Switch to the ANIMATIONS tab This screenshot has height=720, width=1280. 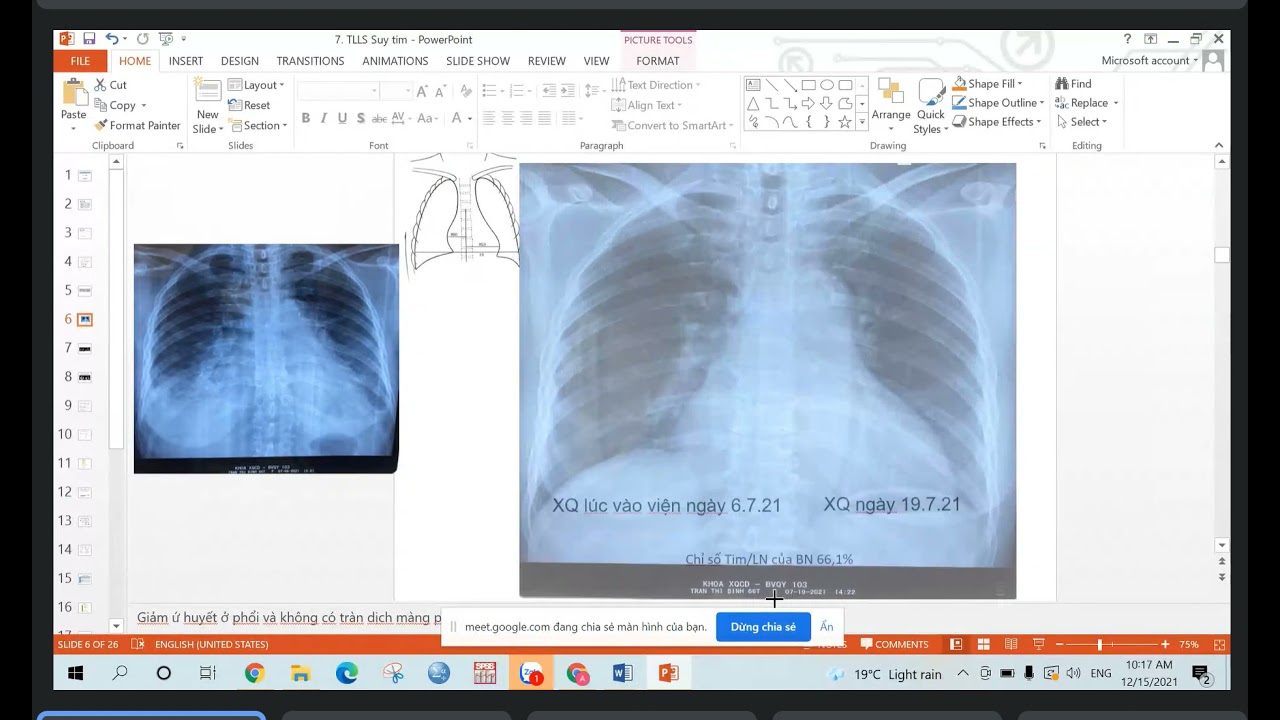(x=395, y=61)
